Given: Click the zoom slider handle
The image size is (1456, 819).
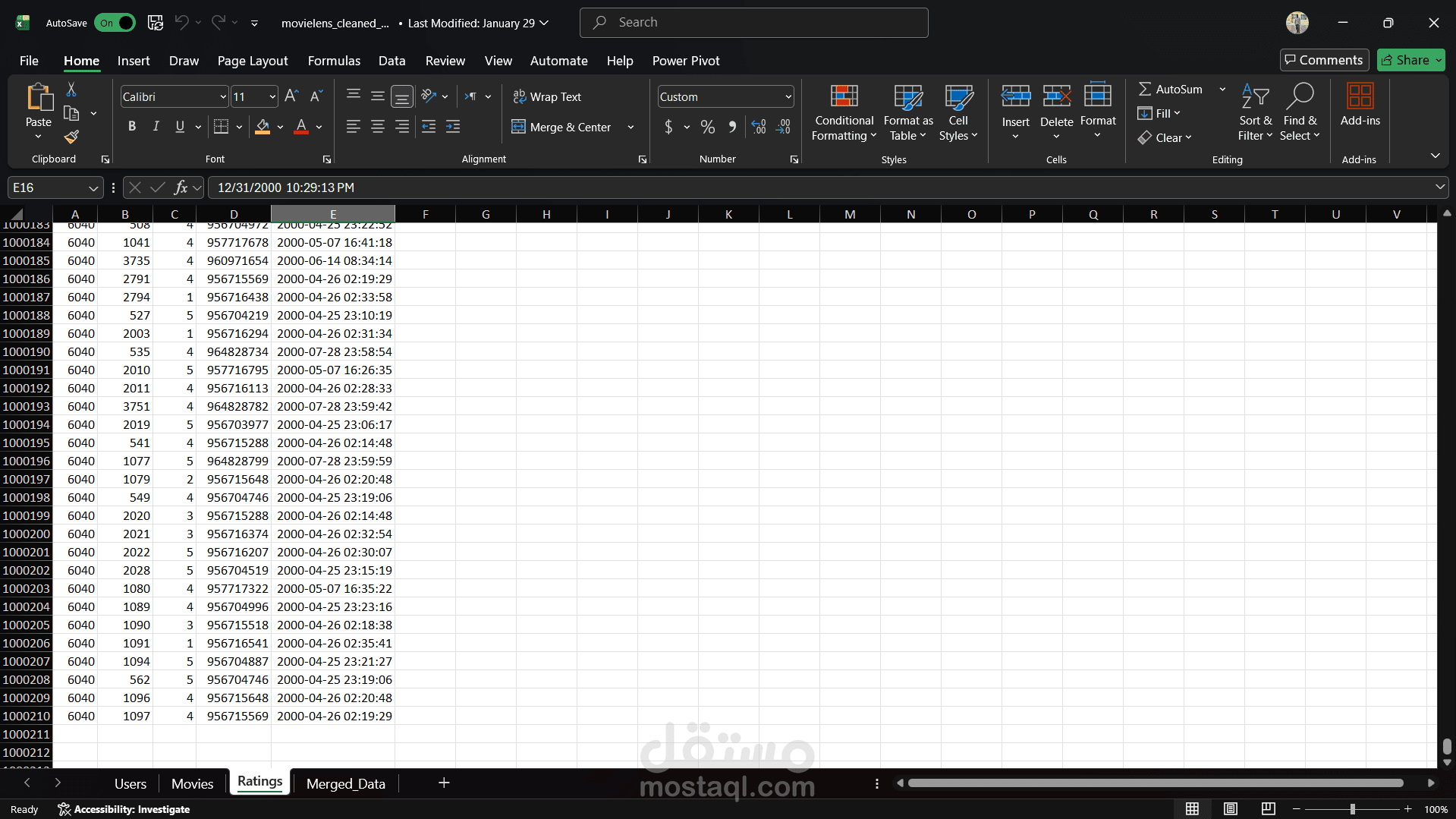Looking at the screenshot, I should [1353, 809].
